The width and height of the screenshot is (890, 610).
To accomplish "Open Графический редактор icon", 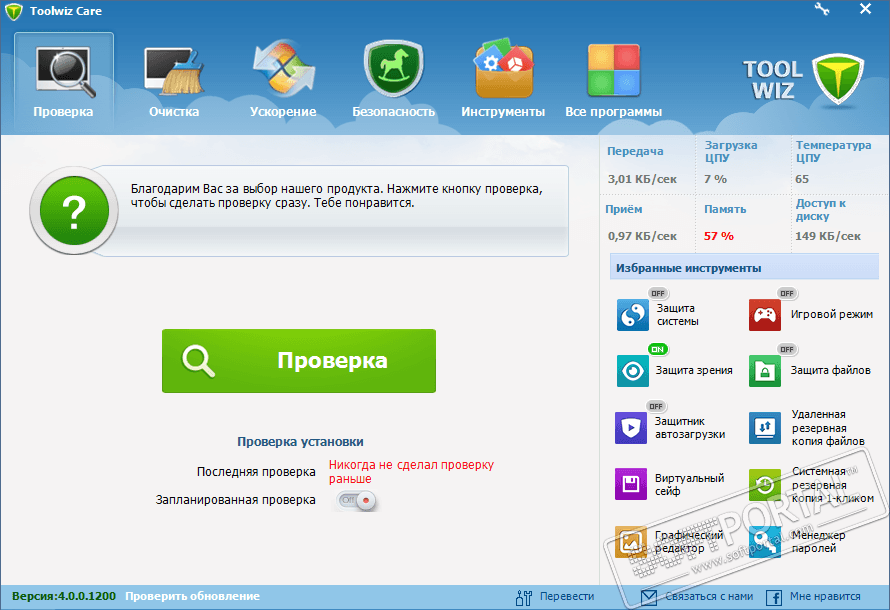I will [631, 541].
